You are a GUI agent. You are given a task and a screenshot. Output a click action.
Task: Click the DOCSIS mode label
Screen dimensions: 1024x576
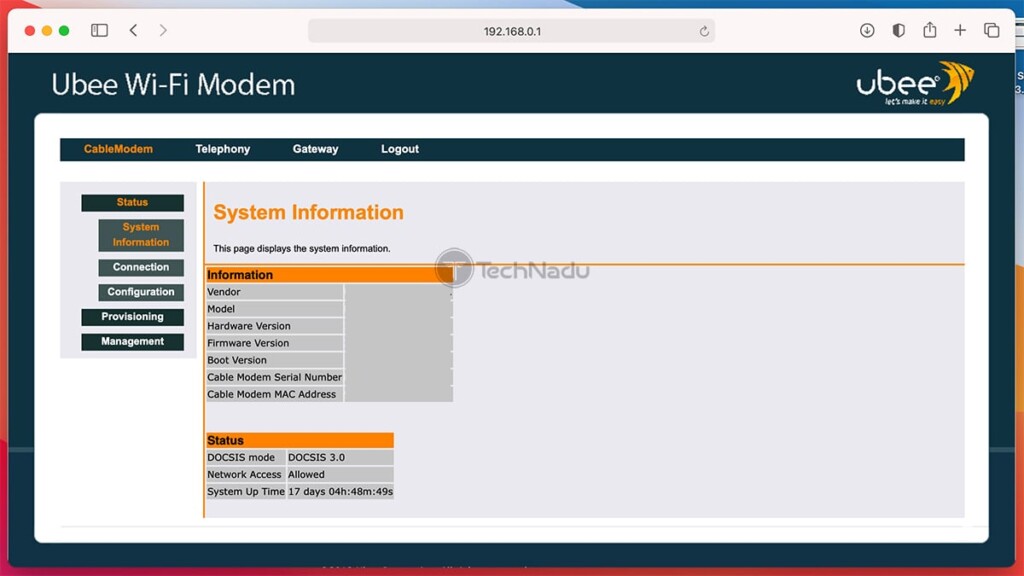click(241, 457)
